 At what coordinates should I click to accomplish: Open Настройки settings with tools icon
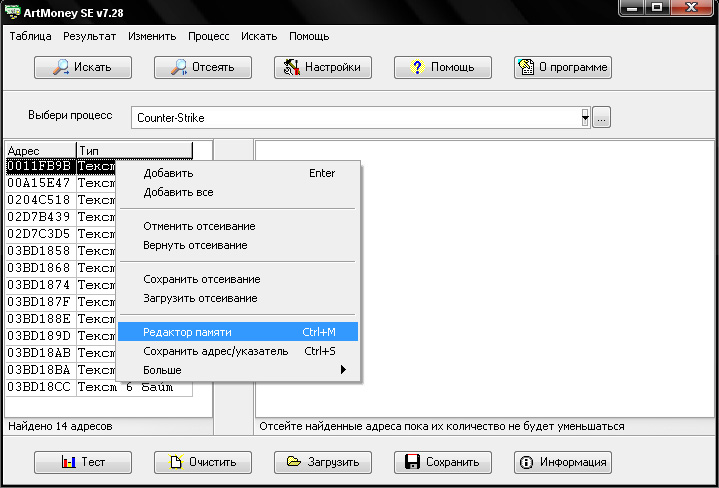click(x=323, y=68)
